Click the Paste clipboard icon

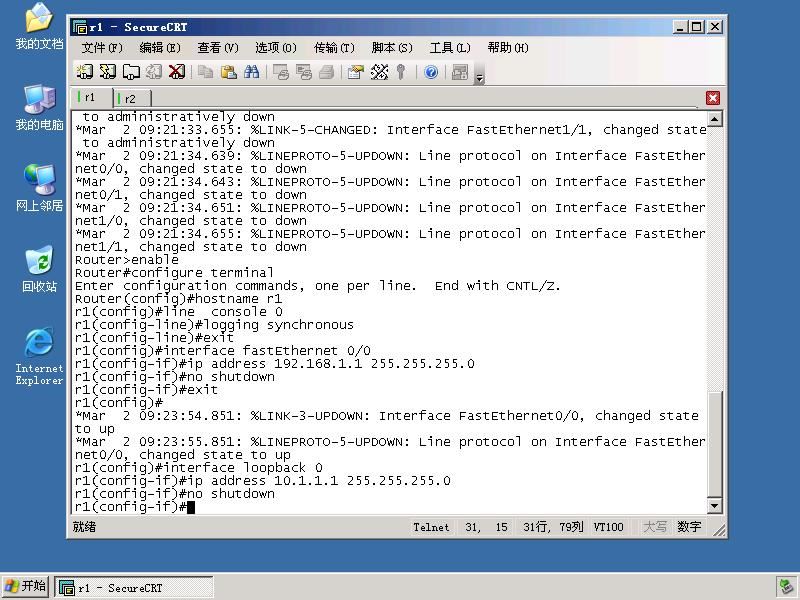229,72
